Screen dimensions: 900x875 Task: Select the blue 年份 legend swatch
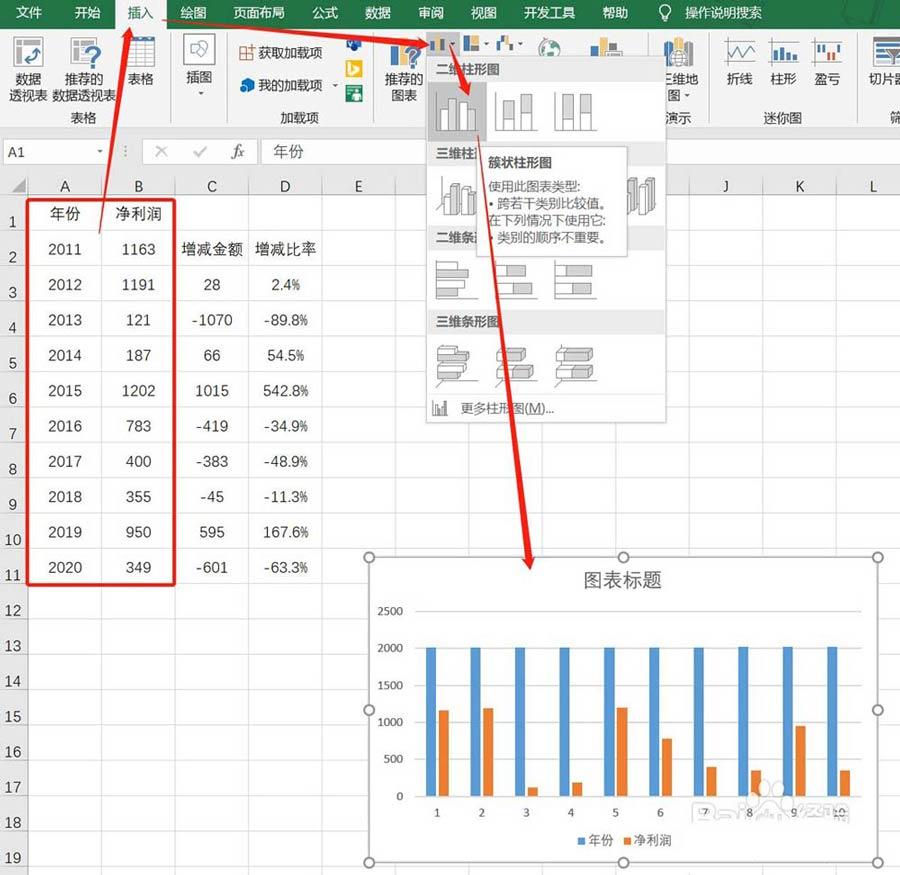pyautogui.click(x=581, y=841)
